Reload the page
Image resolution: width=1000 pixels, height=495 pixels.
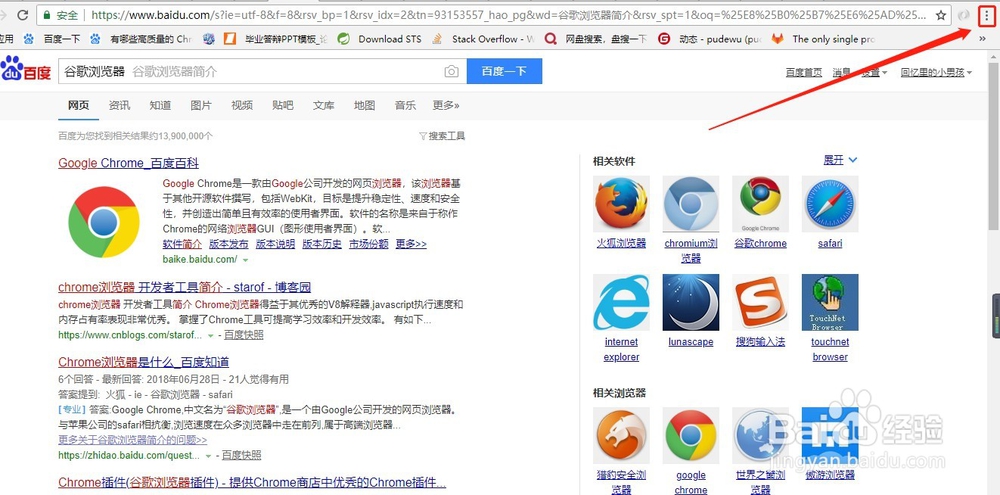tap(22, 15)
